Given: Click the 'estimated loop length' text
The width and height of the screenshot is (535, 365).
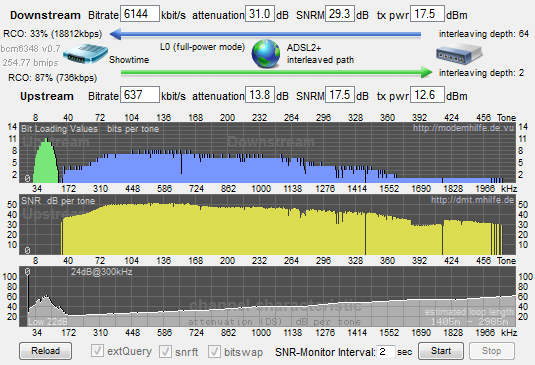Looking at the screenshot, I should click(x=469, y=312).
